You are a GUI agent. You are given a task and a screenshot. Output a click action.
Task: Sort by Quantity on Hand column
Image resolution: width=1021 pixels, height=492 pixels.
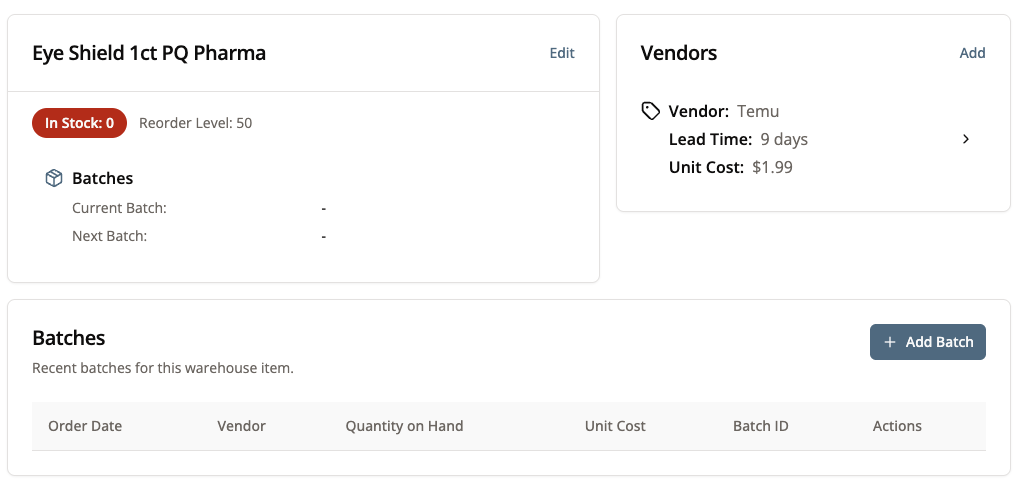404,426
